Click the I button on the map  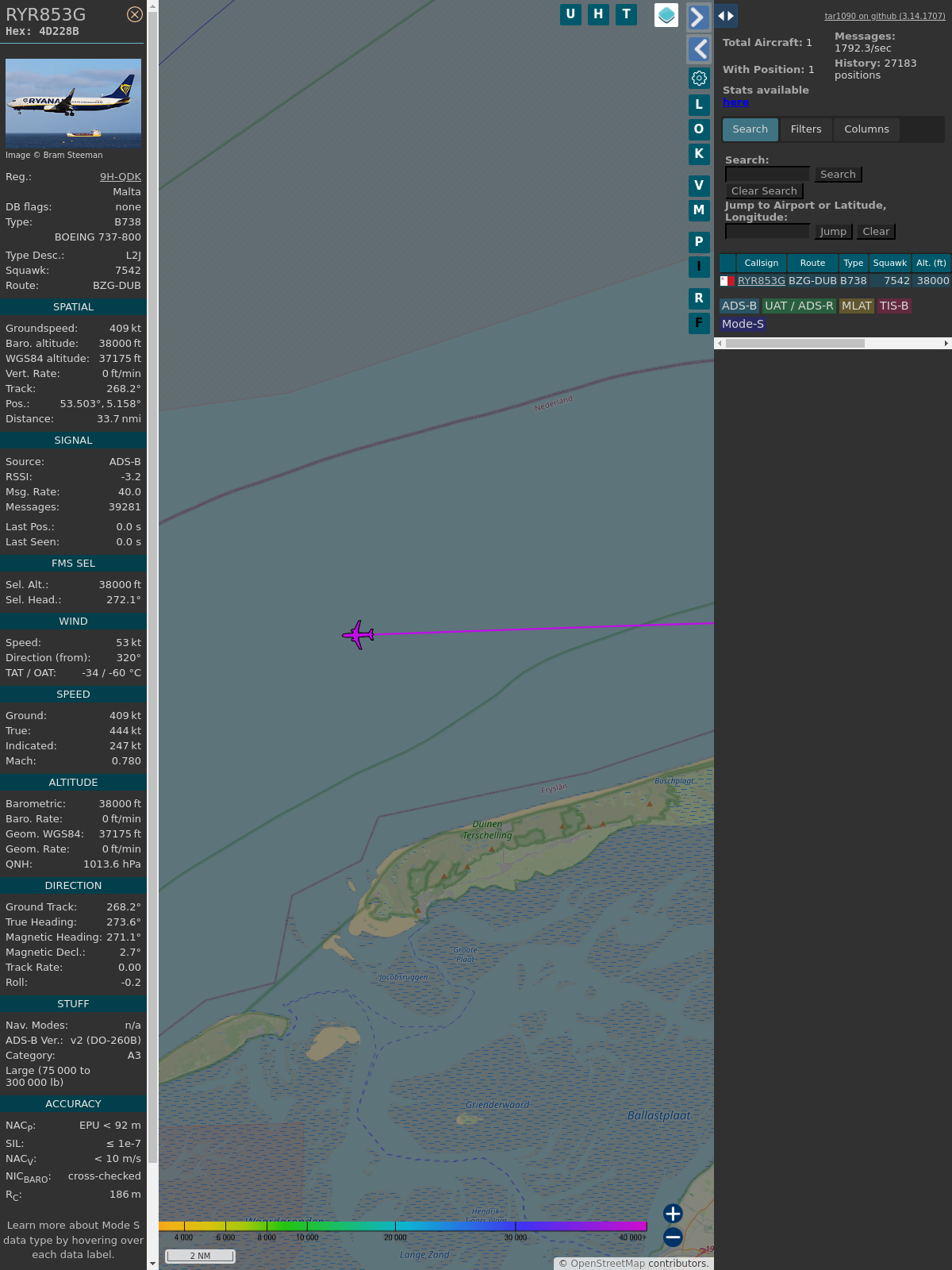coord(699,267)
